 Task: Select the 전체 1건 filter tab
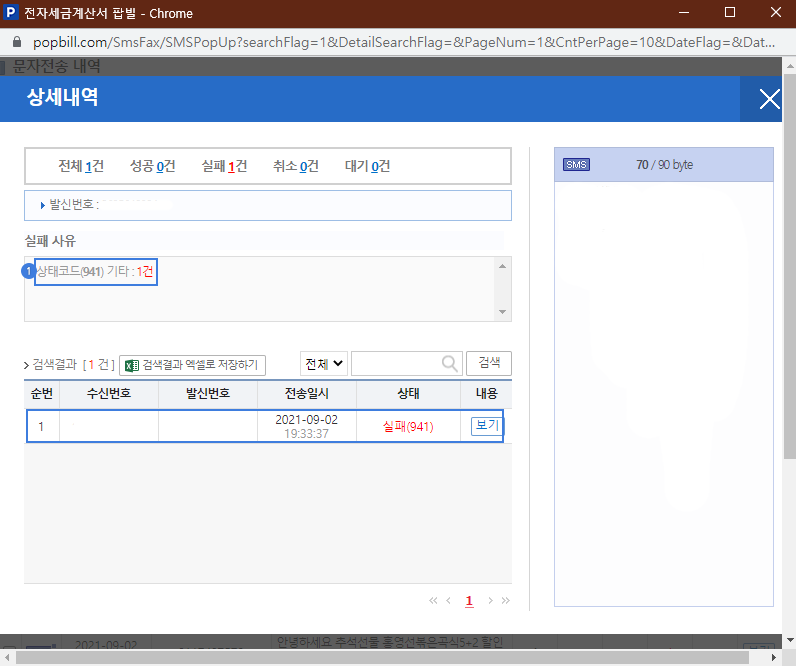80,166
